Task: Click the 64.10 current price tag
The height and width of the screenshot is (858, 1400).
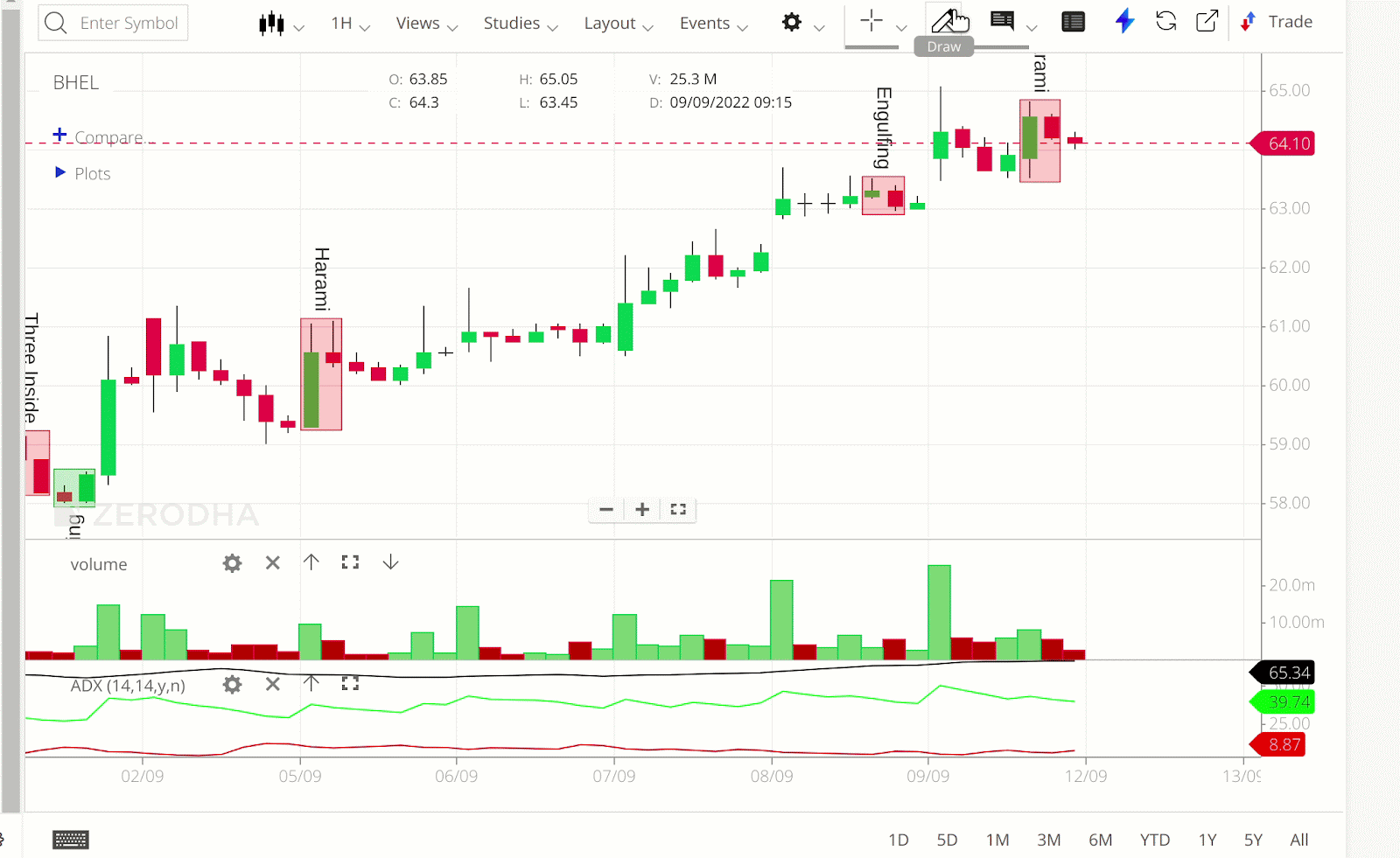Action: (1283, 143)
